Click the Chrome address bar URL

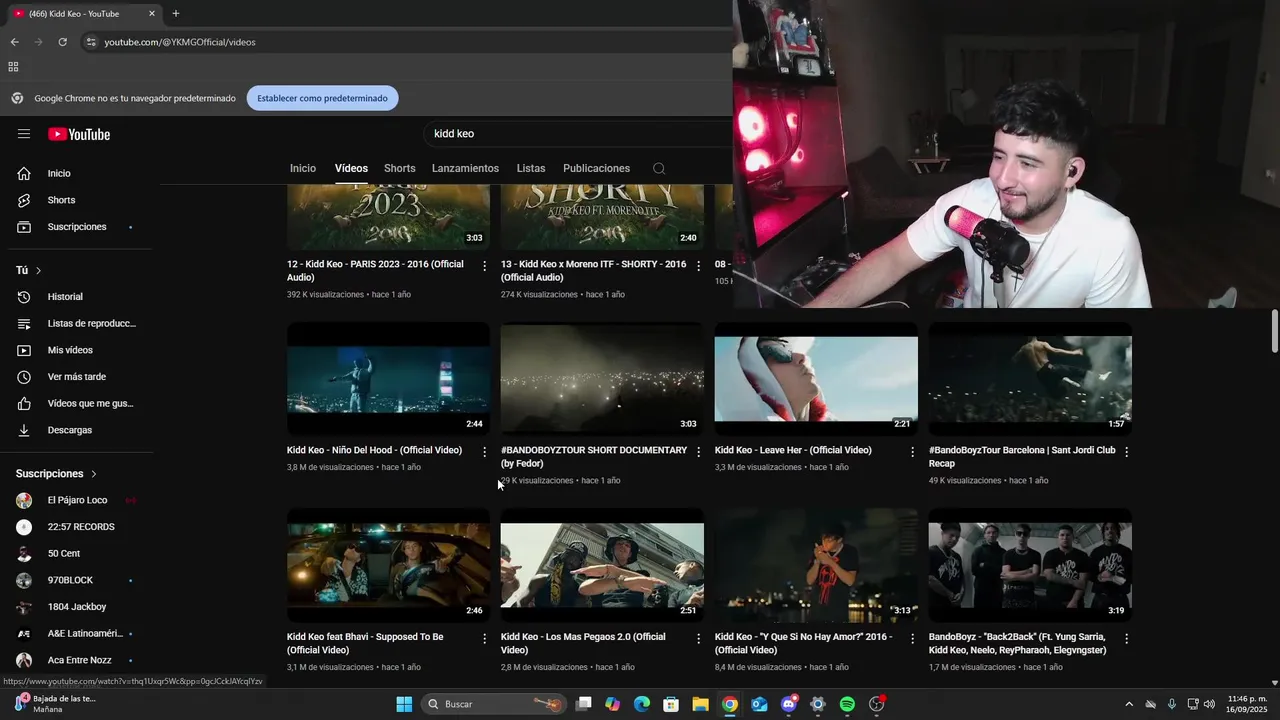tap(180, 42)
